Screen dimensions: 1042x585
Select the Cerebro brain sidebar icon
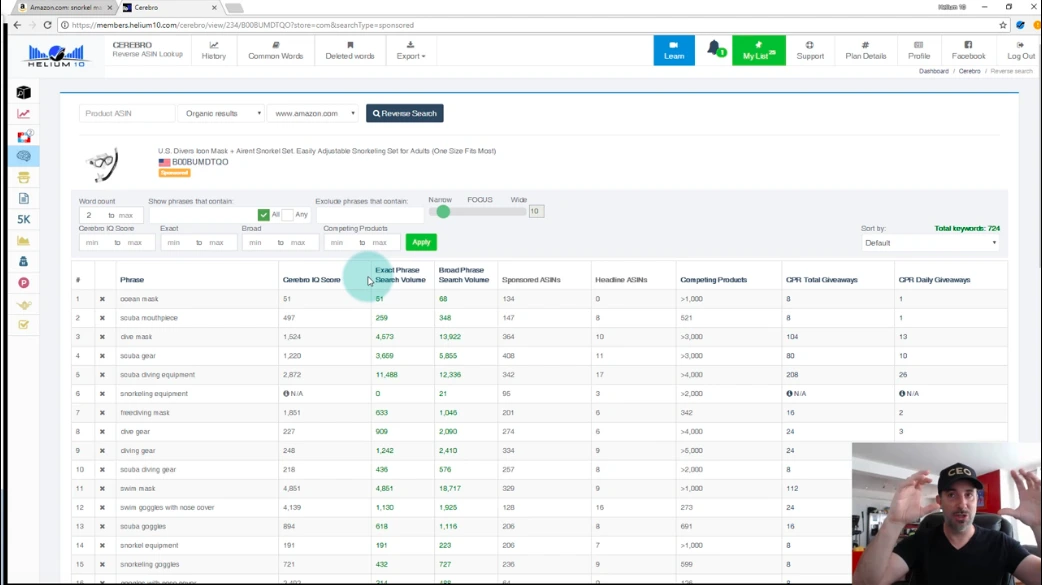[24, 156]
